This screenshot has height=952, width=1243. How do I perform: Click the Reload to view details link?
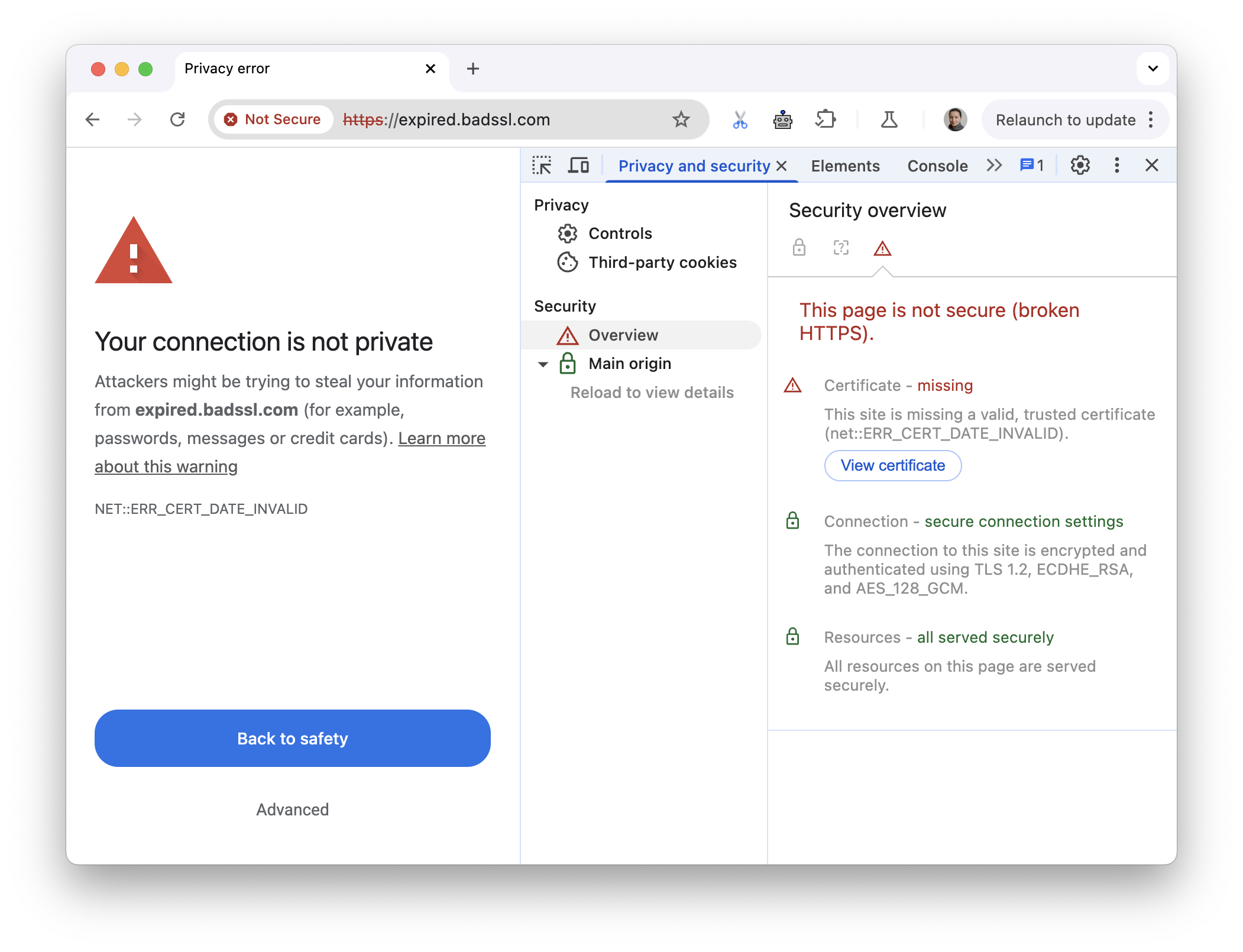(651, 392)
